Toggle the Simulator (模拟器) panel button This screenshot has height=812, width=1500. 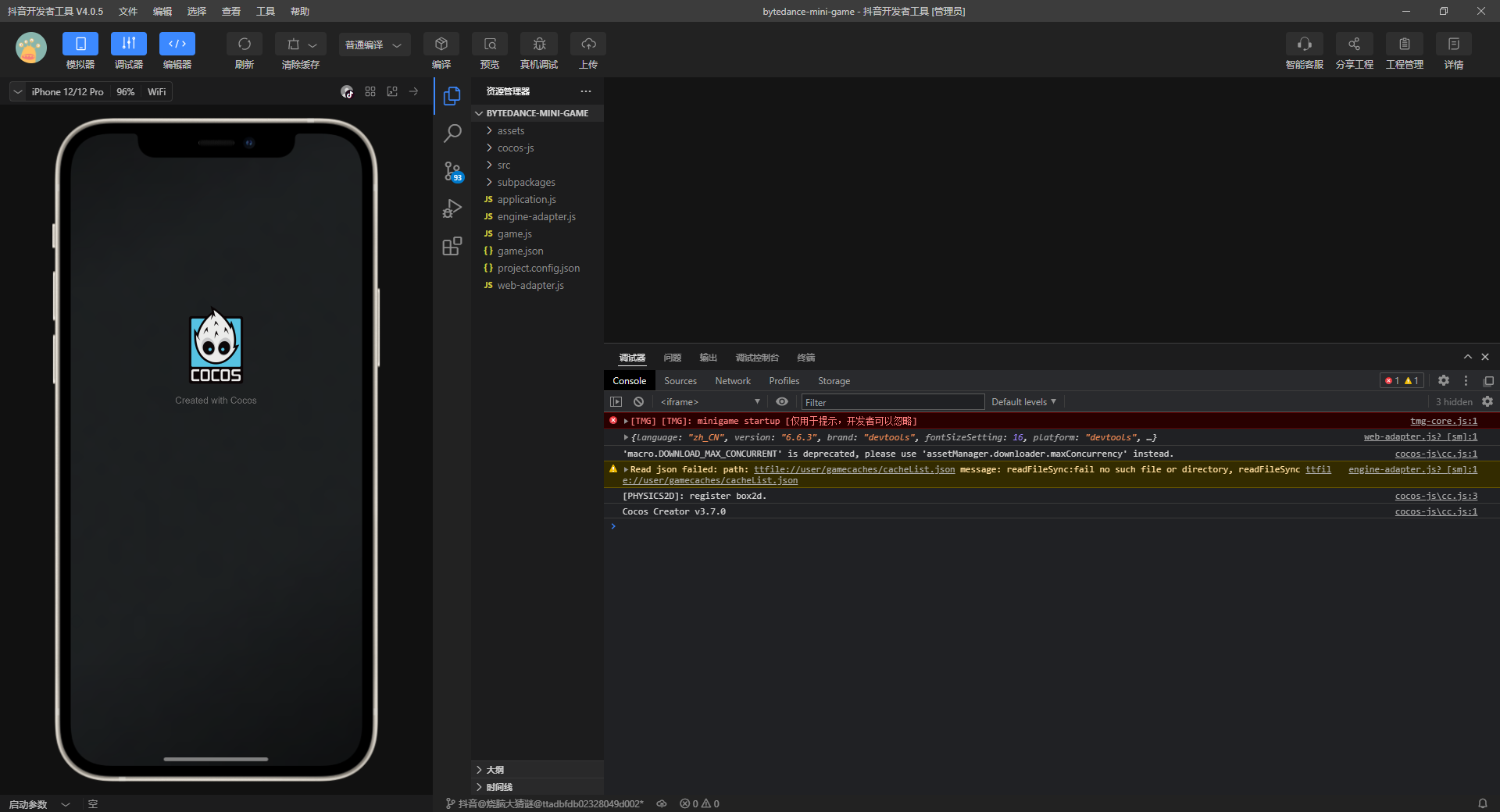point(80,45)
